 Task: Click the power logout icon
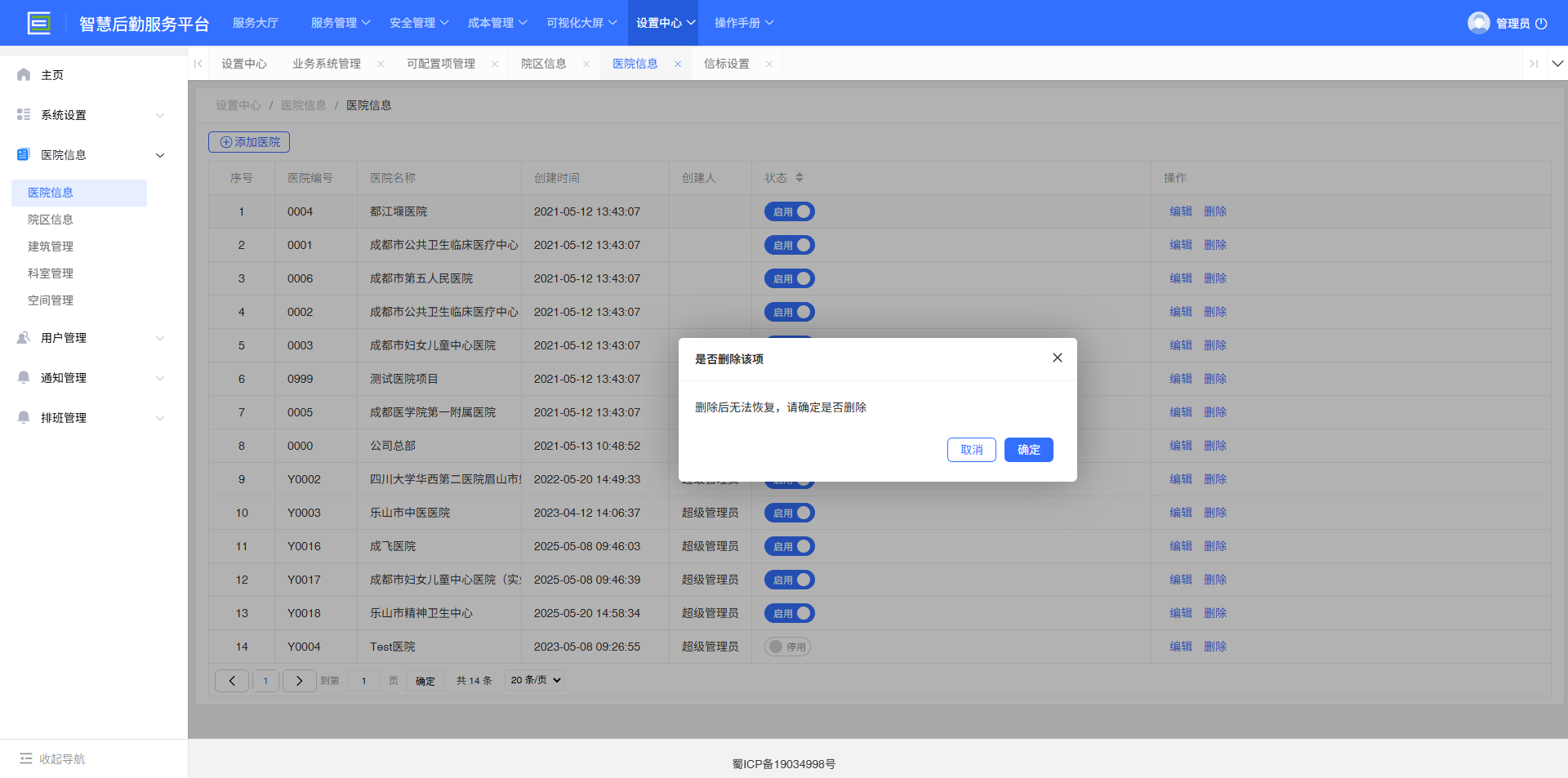click(1541, 23)
